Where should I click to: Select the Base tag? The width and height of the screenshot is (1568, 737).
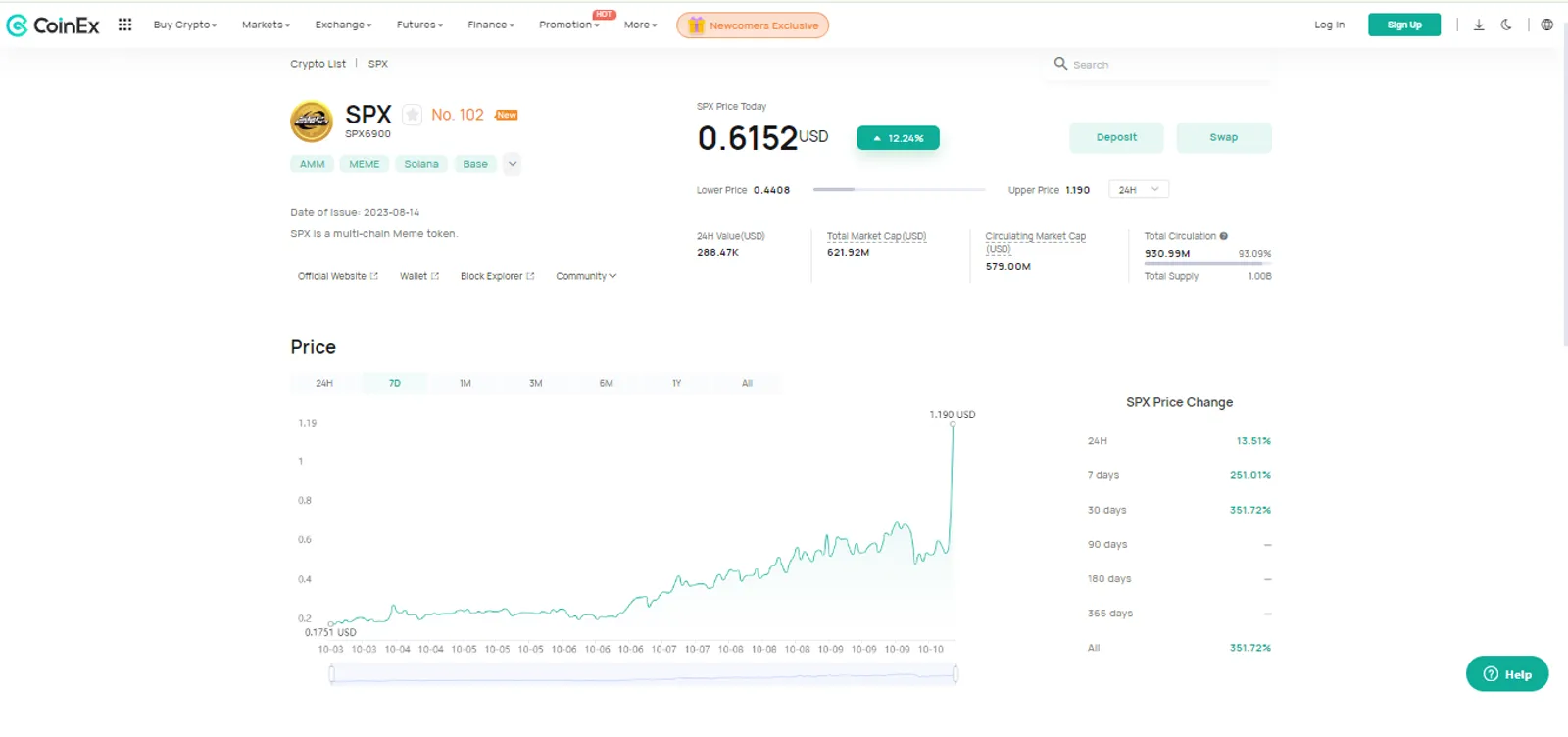[475, 164]
